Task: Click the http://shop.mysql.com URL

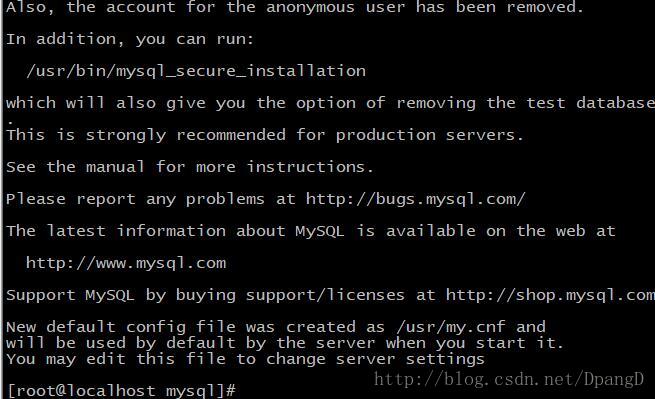Action: (550, 295)
